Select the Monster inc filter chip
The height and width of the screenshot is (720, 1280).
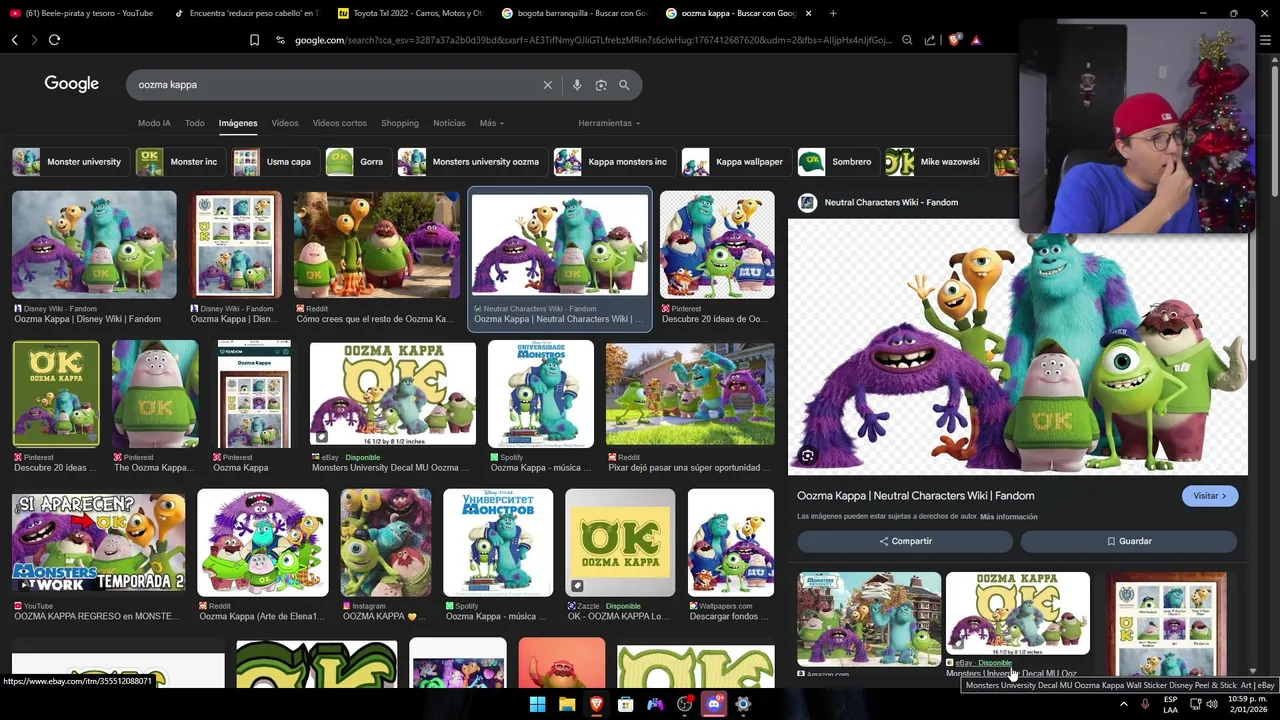click(179, 162)
